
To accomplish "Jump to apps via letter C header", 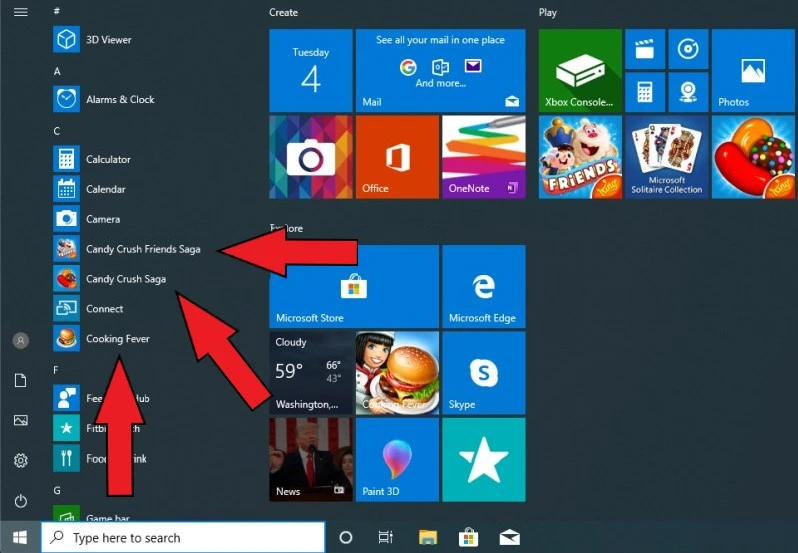I will pos(57,131).
